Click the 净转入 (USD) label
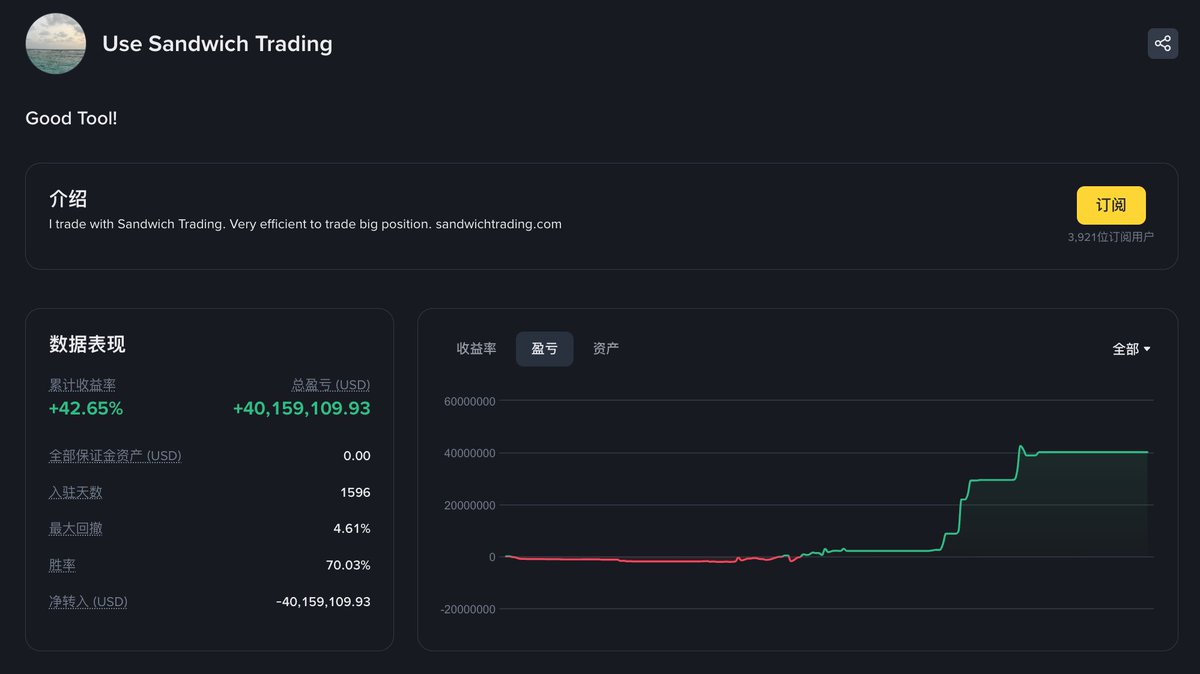 (88, 602)
